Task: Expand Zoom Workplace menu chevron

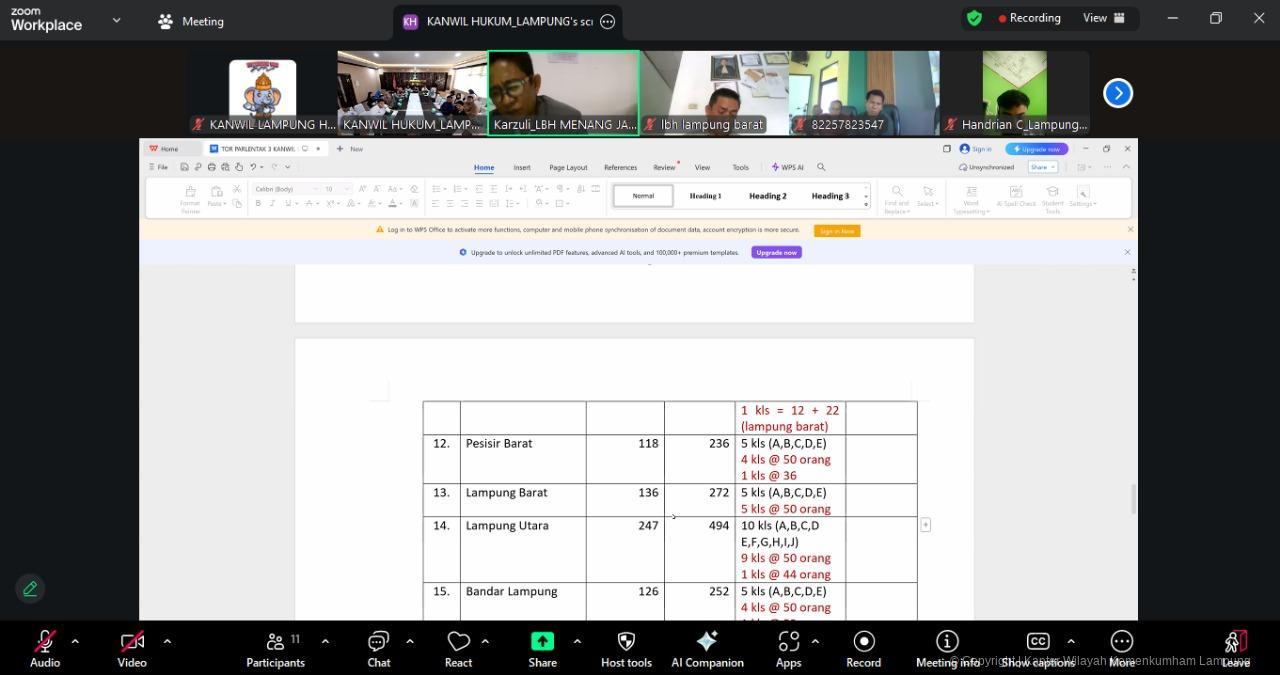Action: 117,20
